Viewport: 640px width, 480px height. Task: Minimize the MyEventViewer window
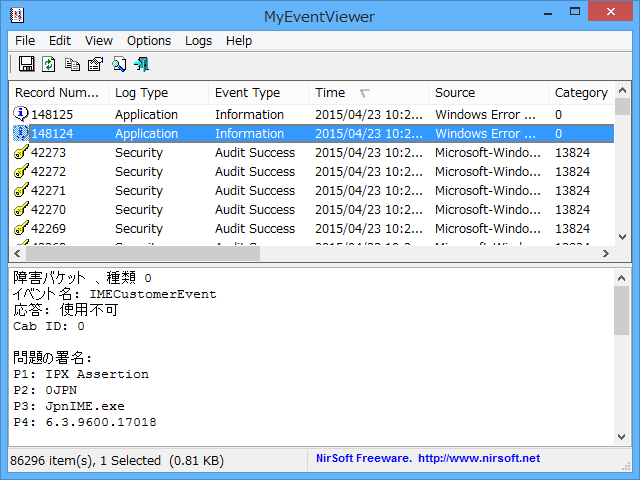(x=548, y=13)
